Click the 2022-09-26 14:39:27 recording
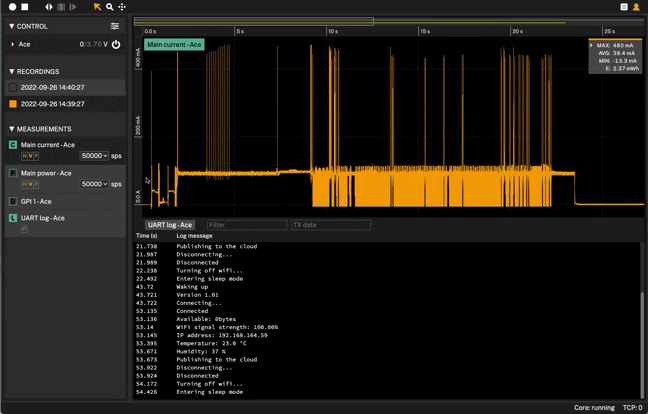Image resolution: width=648 pixels, height=414 pixels. [x=52, y=104]
